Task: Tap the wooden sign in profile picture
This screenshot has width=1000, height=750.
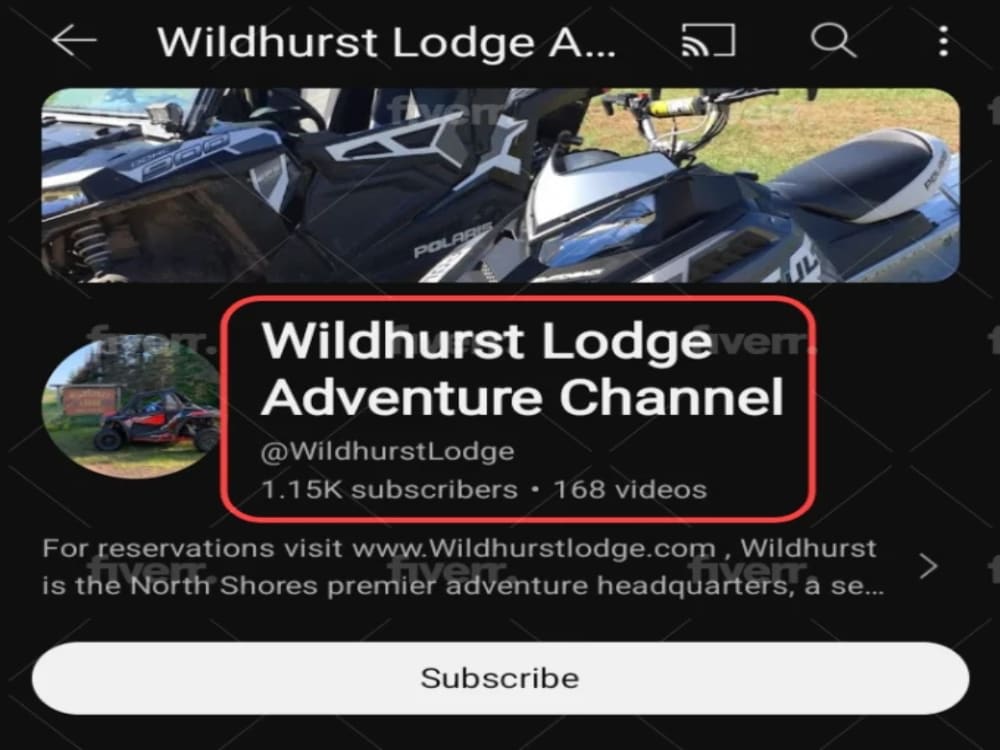Action: 89,402
